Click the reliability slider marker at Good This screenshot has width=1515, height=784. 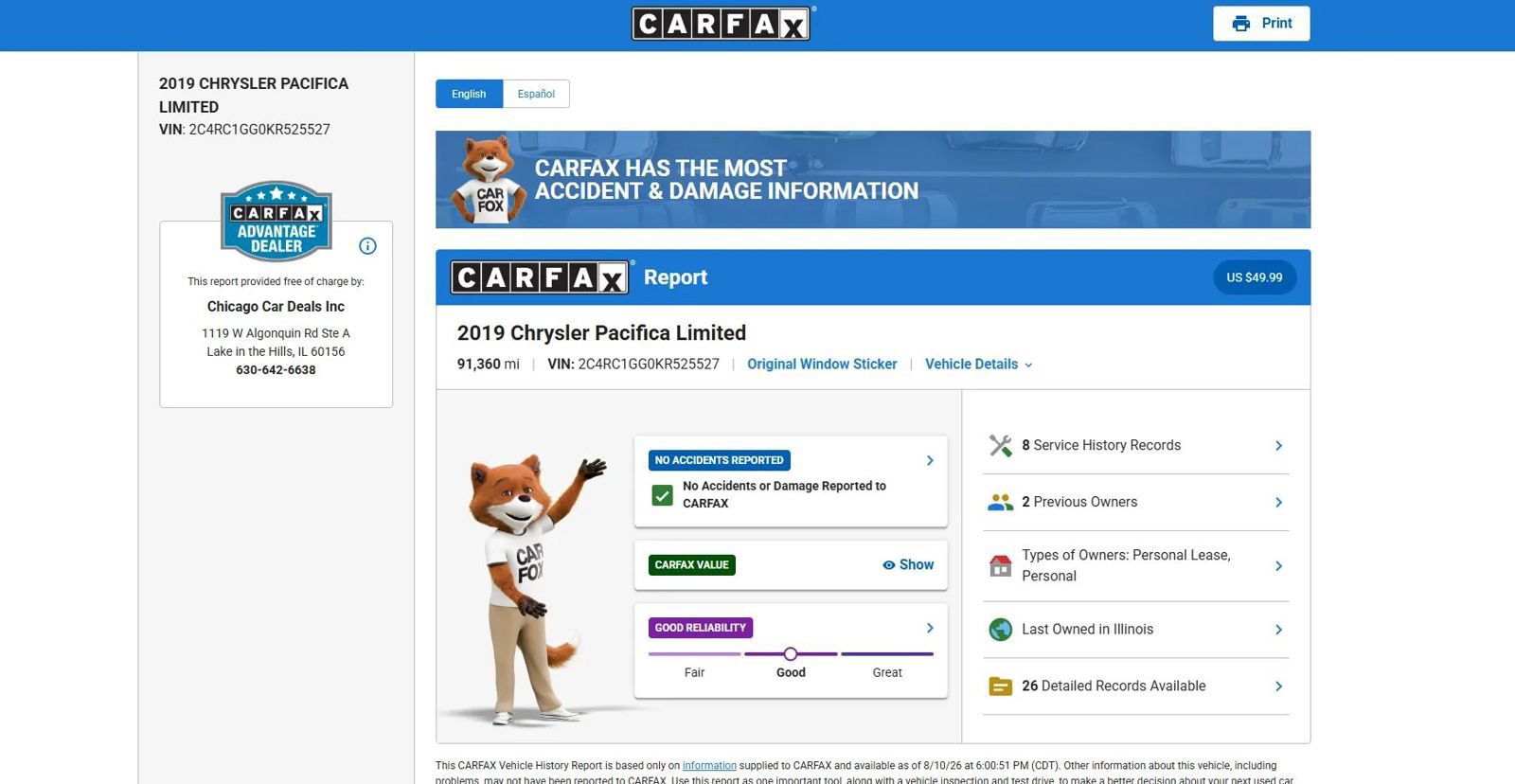791,653
